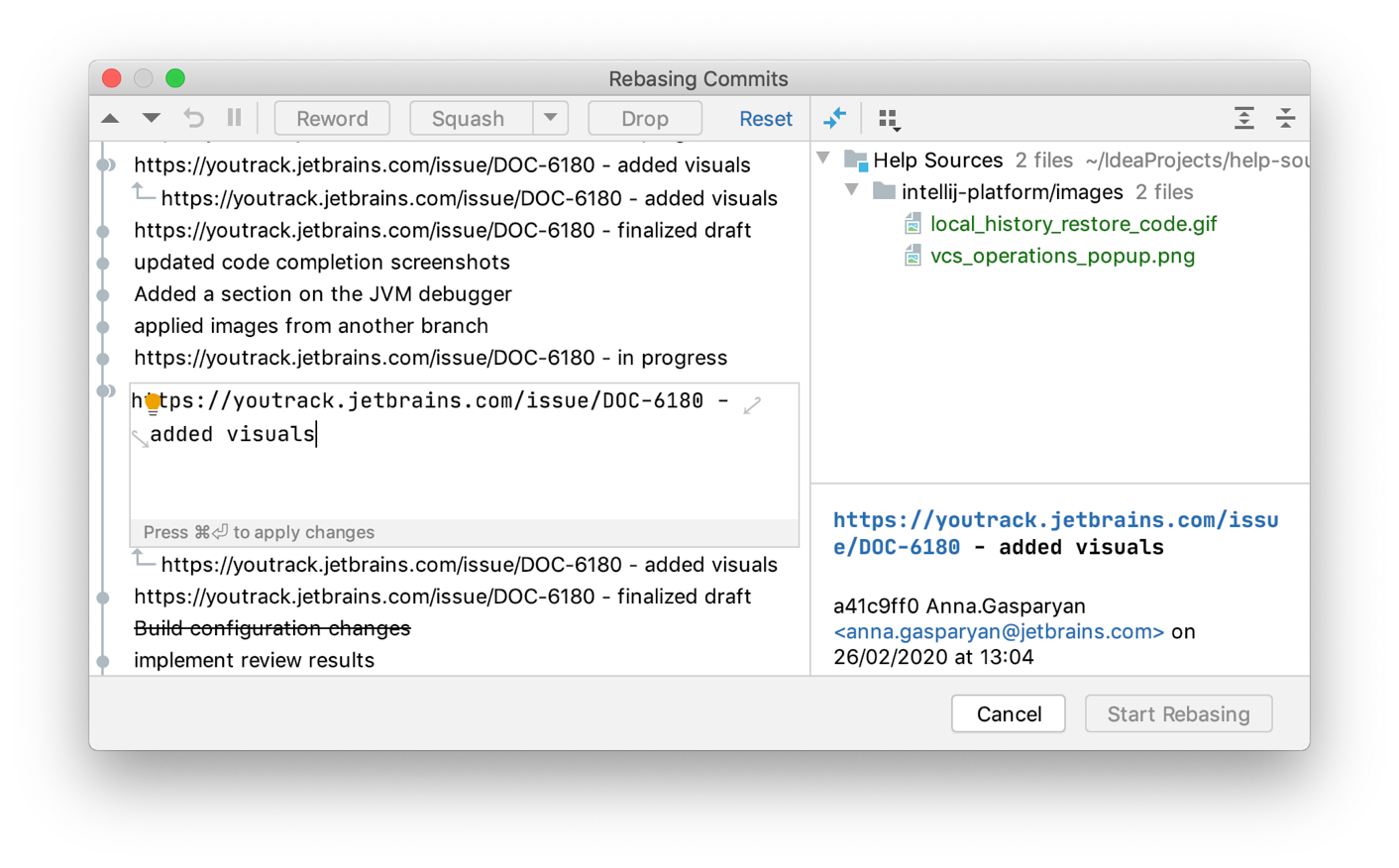Pause the rebasing process
This screenshot has width=1399, height=868.
coord(234,117)
